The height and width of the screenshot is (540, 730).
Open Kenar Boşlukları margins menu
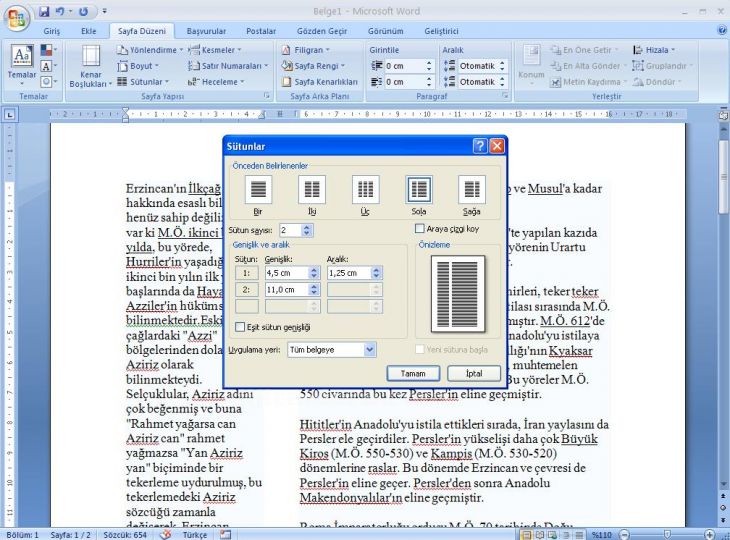(91, 66)
